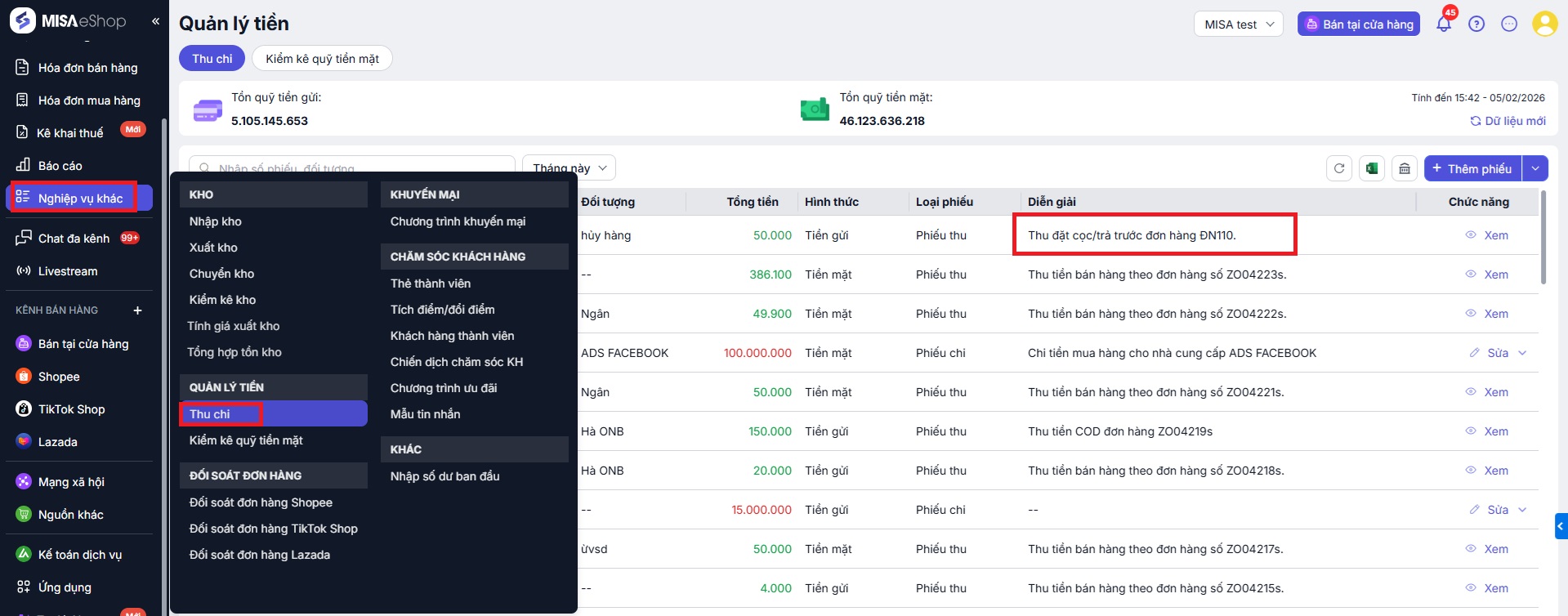Refresh the voucher list with the reload icon

(x=1339, y=168)
